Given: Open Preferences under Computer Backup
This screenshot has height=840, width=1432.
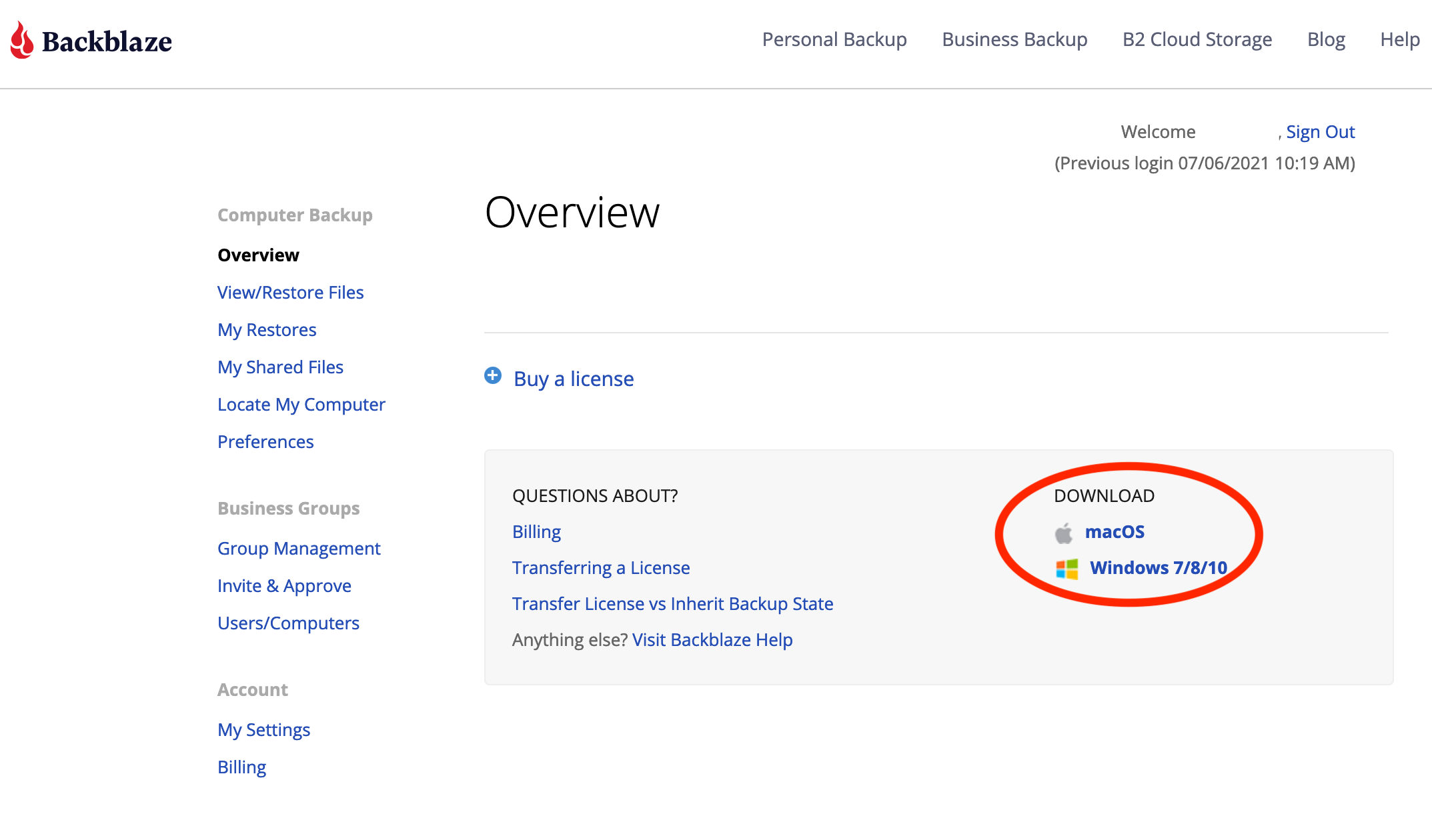Looking at the screenshot, I should click(x=265, y=442).
